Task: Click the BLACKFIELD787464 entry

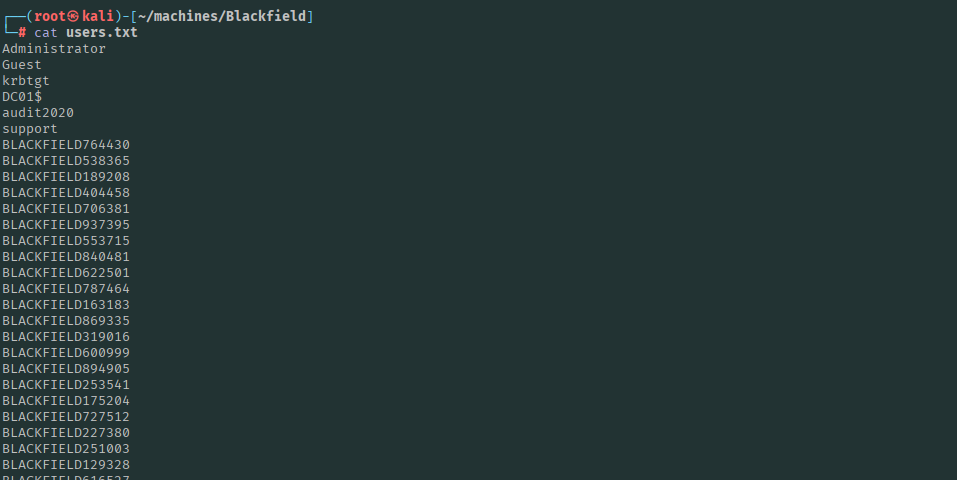Action: tap(66, 289)
